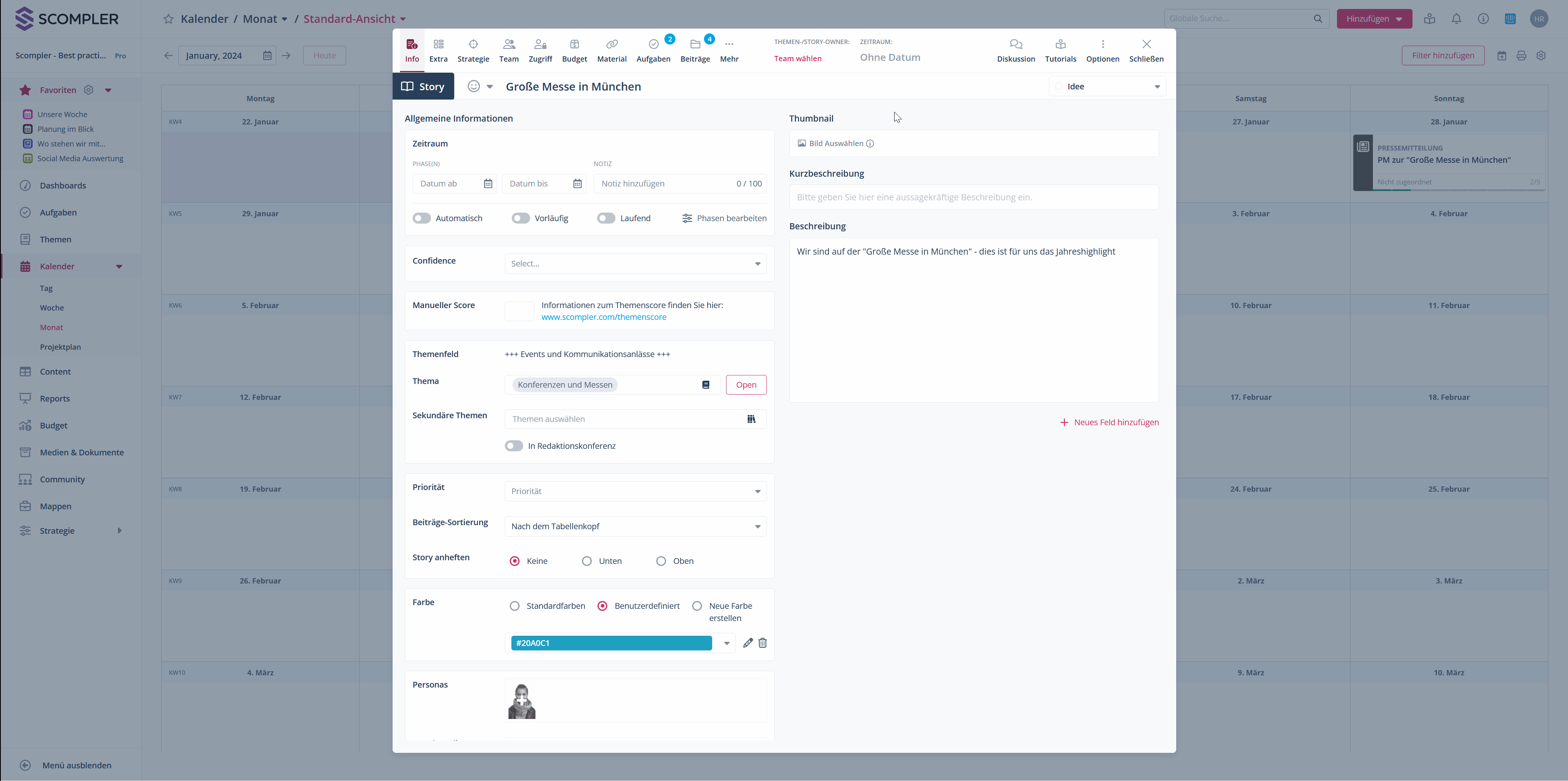Viewport: 1568px width, 781px height.
Task: Toggle the In Redaktionskonferenz switch
Action: pyautogui.click(x=513, y=446)
